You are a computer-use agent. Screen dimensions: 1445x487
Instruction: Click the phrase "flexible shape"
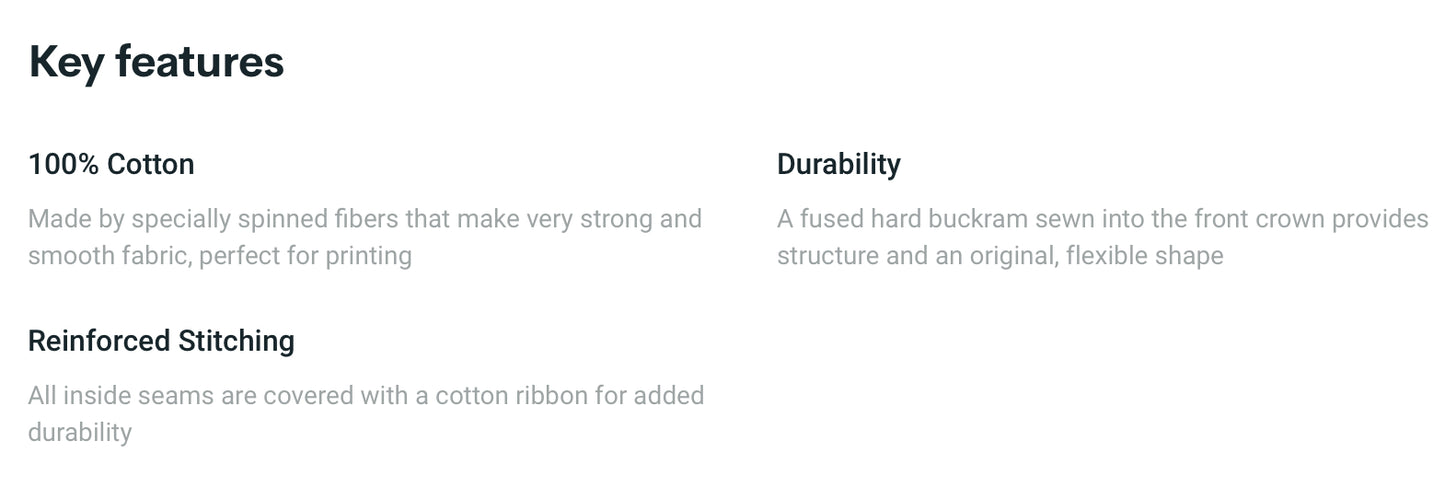pos(1144,256)
